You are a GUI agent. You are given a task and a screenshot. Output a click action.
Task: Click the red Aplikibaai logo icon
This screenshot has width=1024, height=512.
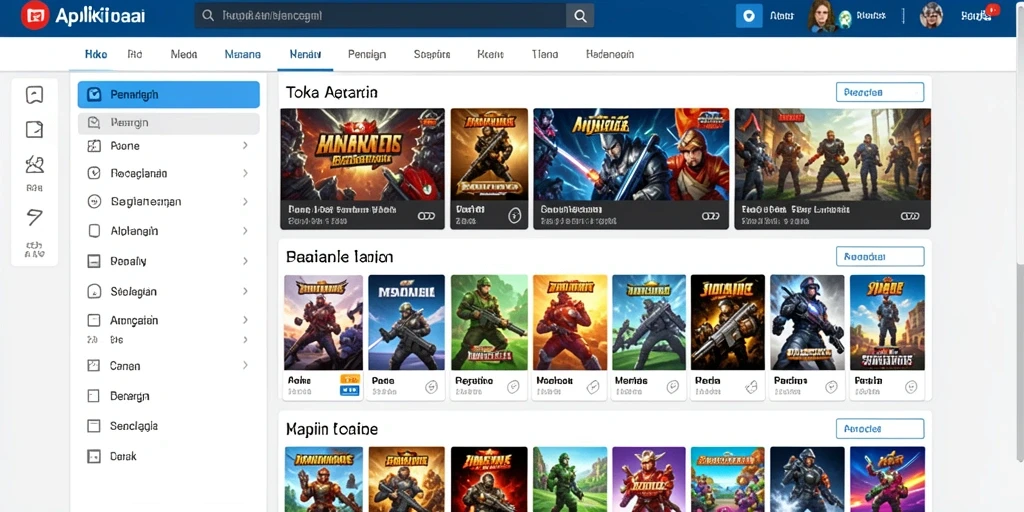coord(35,16)
